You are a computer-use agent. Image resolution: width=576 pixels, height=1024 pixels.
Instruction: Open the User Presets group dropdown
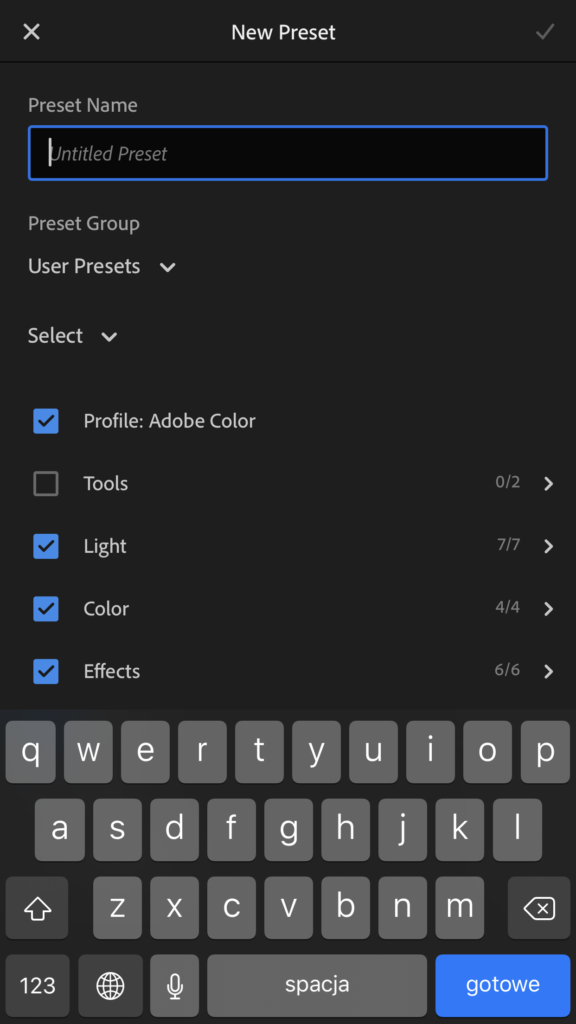pos(103,266)
